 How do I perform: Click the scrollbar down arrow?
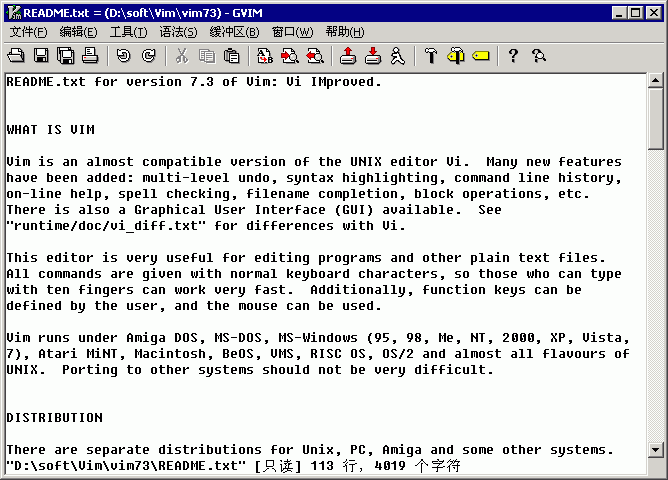click(x=655, y=450)
